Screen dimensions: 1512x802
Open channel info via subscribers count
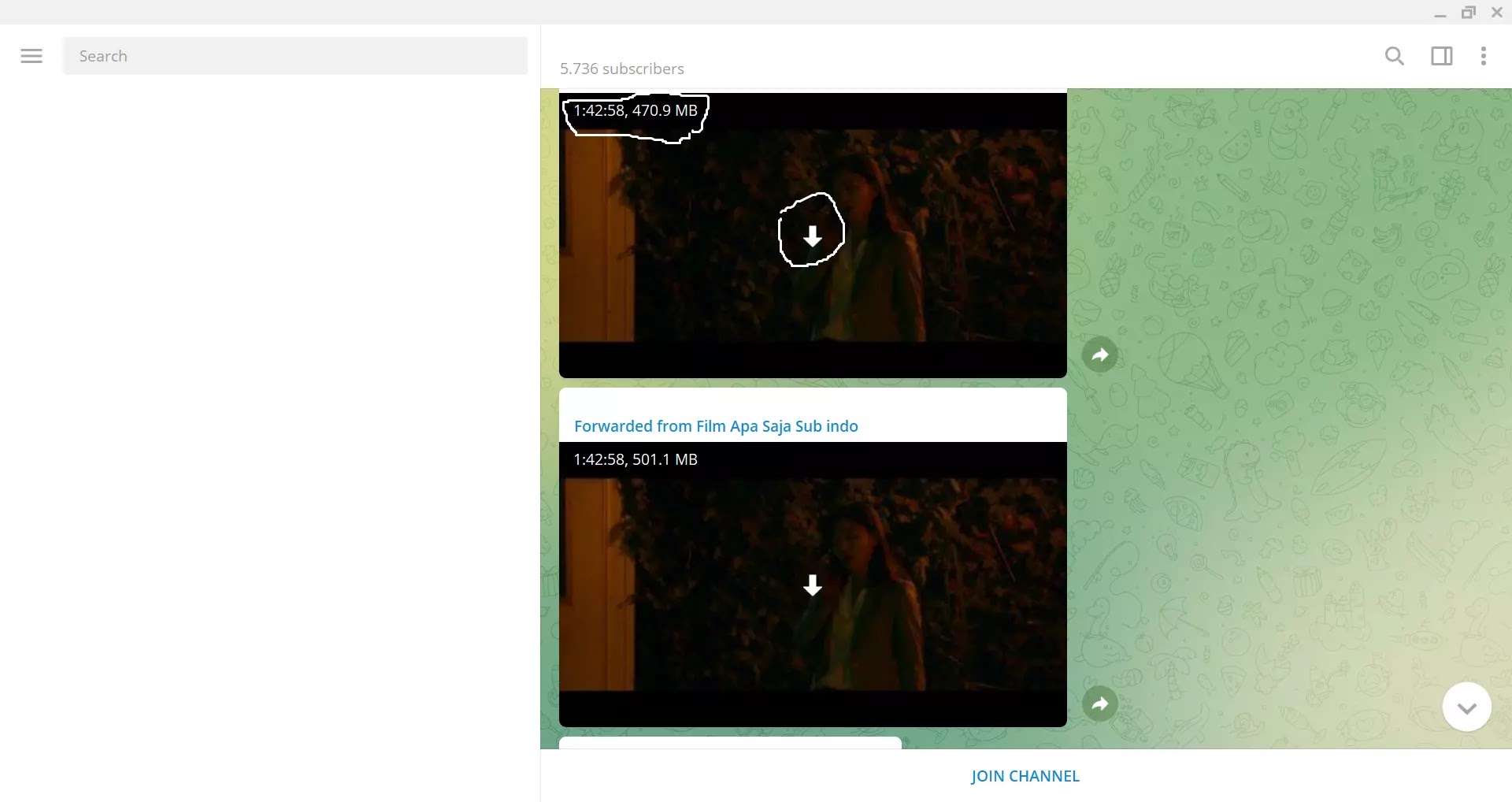pyautogui.click(x=622, y=69)
